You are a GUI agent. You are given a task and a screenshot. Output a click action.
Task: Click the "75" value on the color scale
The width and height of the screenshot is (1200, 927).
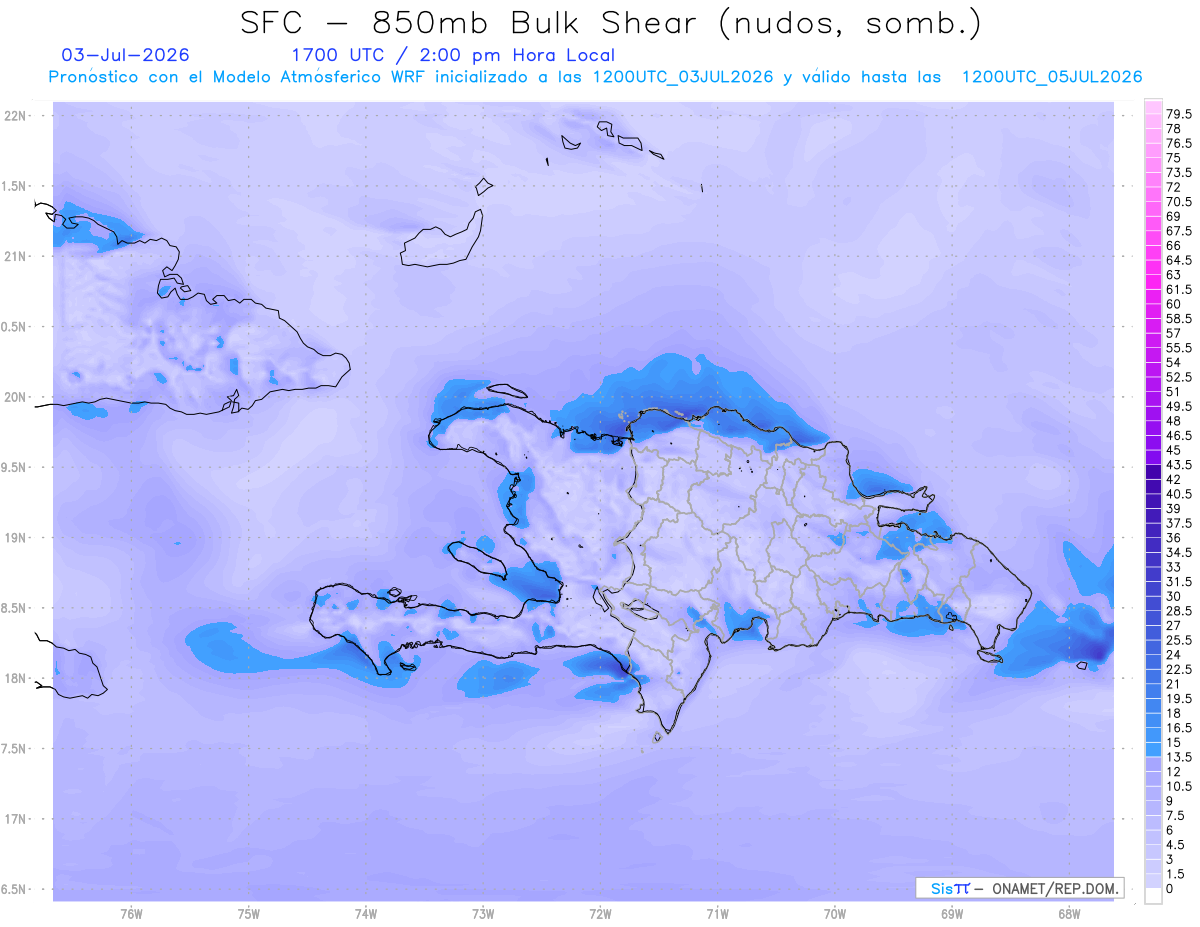pyautogui.click(x=1173, y=158)
